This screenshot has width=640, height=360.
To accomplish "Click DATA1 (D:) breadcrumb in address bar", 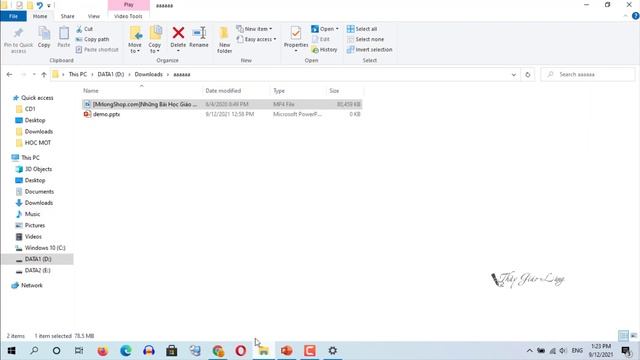I will (x=111, y=75).
